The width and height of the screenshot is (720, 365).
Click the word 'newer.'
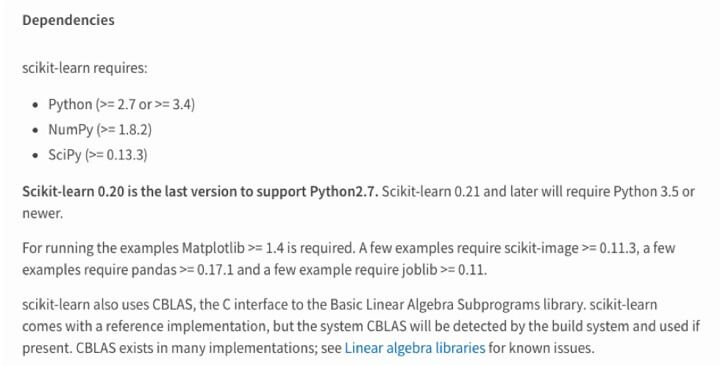[x=42, y=213]
